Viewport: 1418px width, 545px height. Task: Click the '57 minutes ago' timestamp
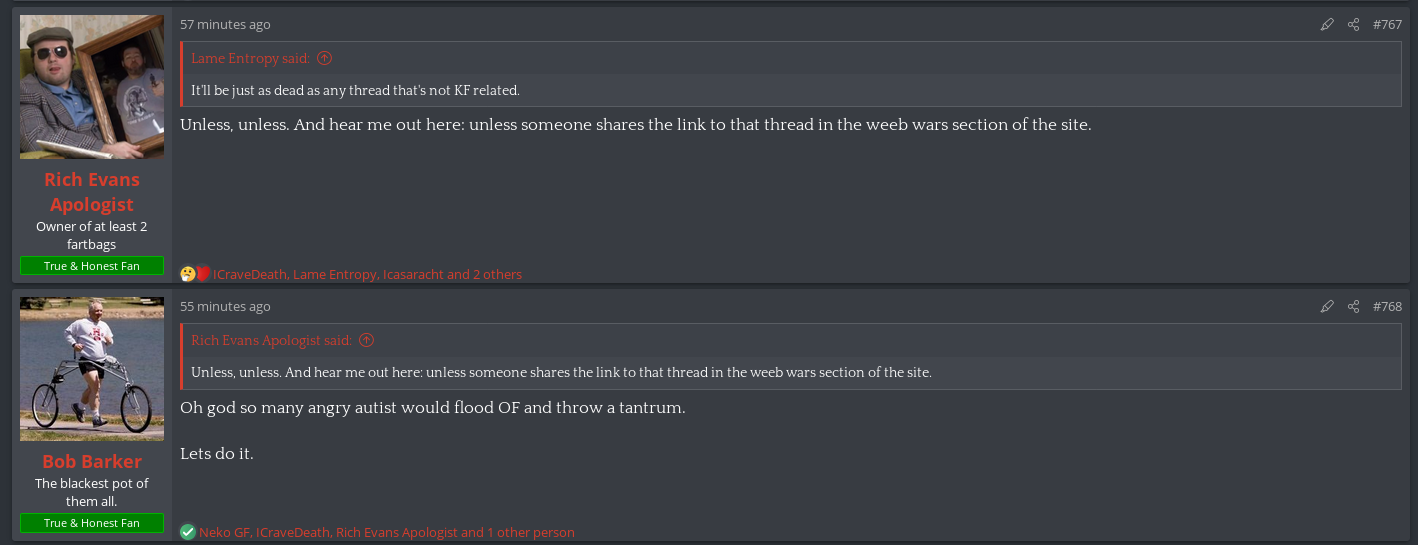pos(225,25)
